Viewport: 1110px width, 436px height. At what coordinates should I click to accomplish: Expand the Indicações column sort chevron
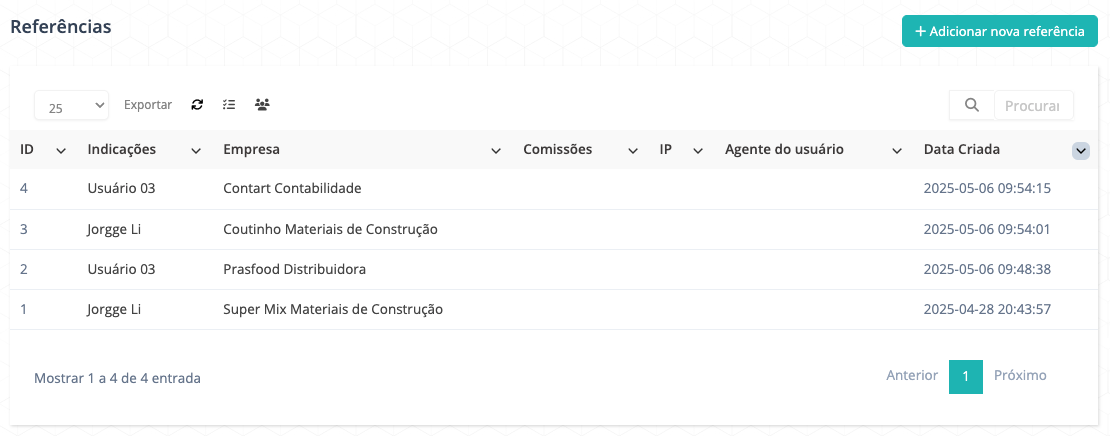[x=195, y=151]
